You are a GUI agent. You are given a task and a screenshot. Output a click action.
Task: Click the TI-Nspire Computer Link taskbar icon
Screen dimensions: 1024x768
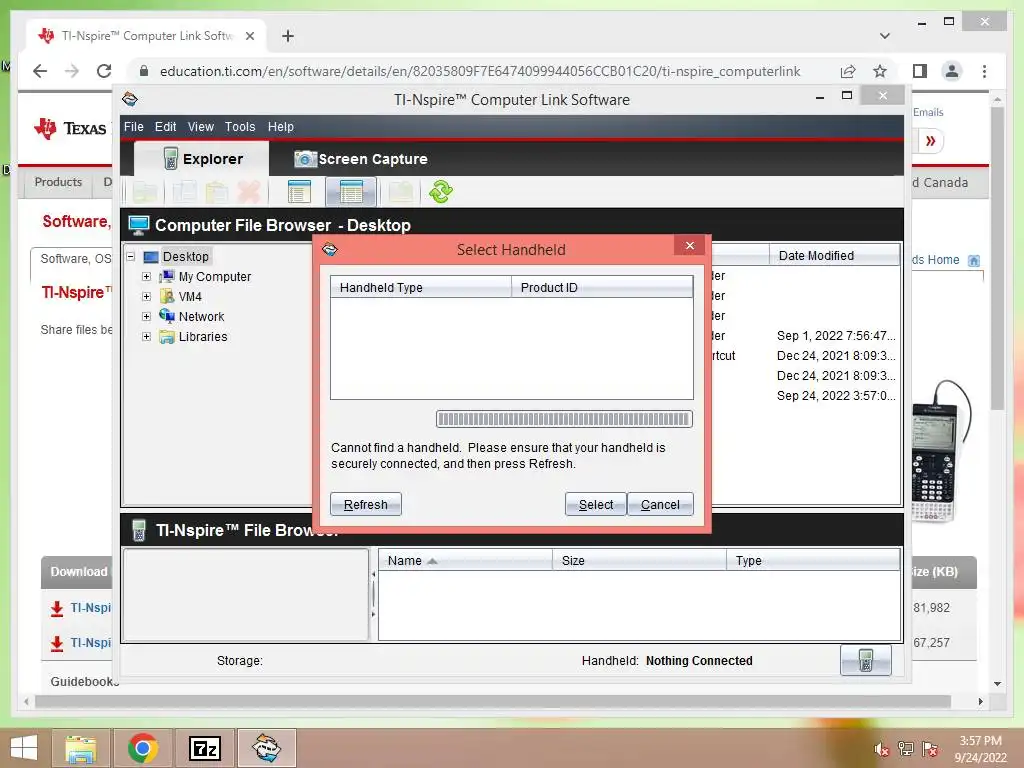pyautogui.click(x=267, y=748)
